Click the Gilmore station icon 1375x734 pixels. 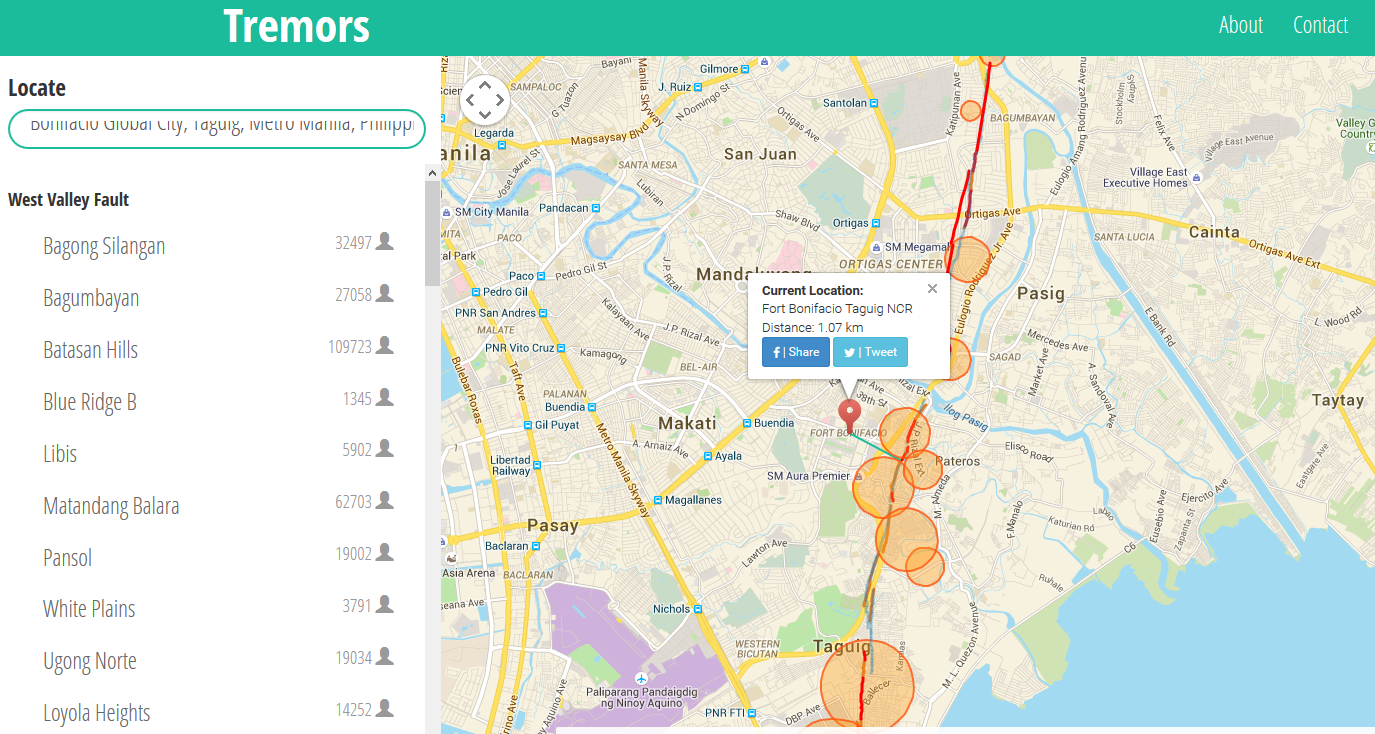[747, 69]
